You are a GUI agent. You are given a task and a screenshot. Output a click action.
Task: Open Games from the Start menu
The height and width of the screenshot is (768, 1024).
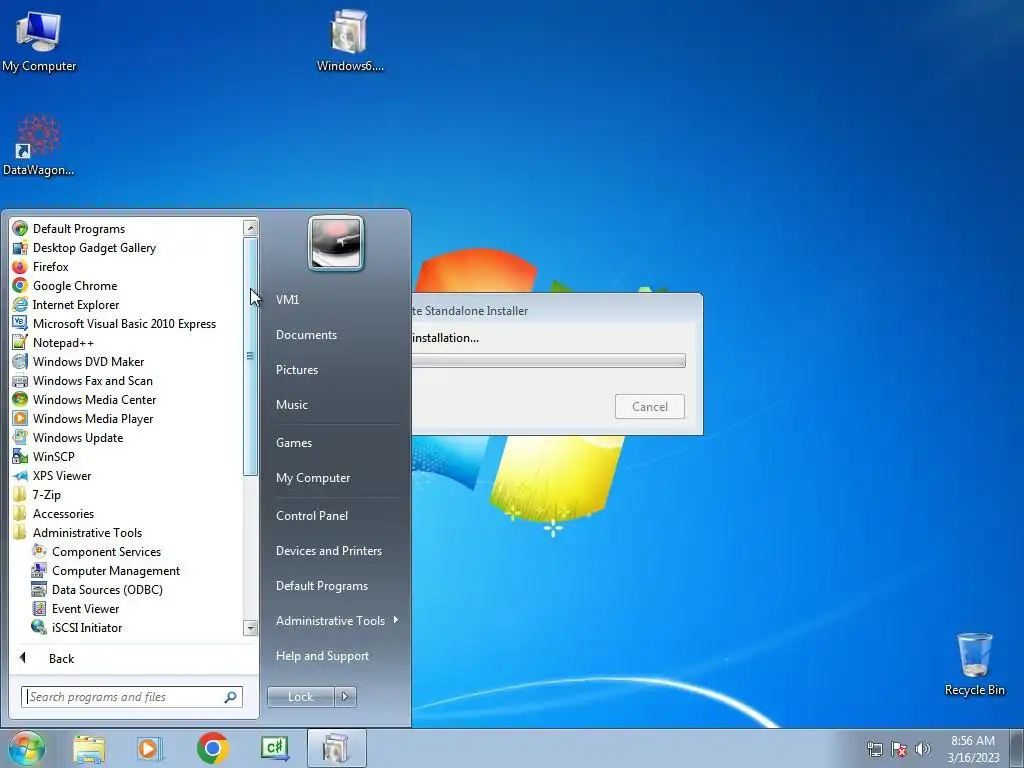294,443
